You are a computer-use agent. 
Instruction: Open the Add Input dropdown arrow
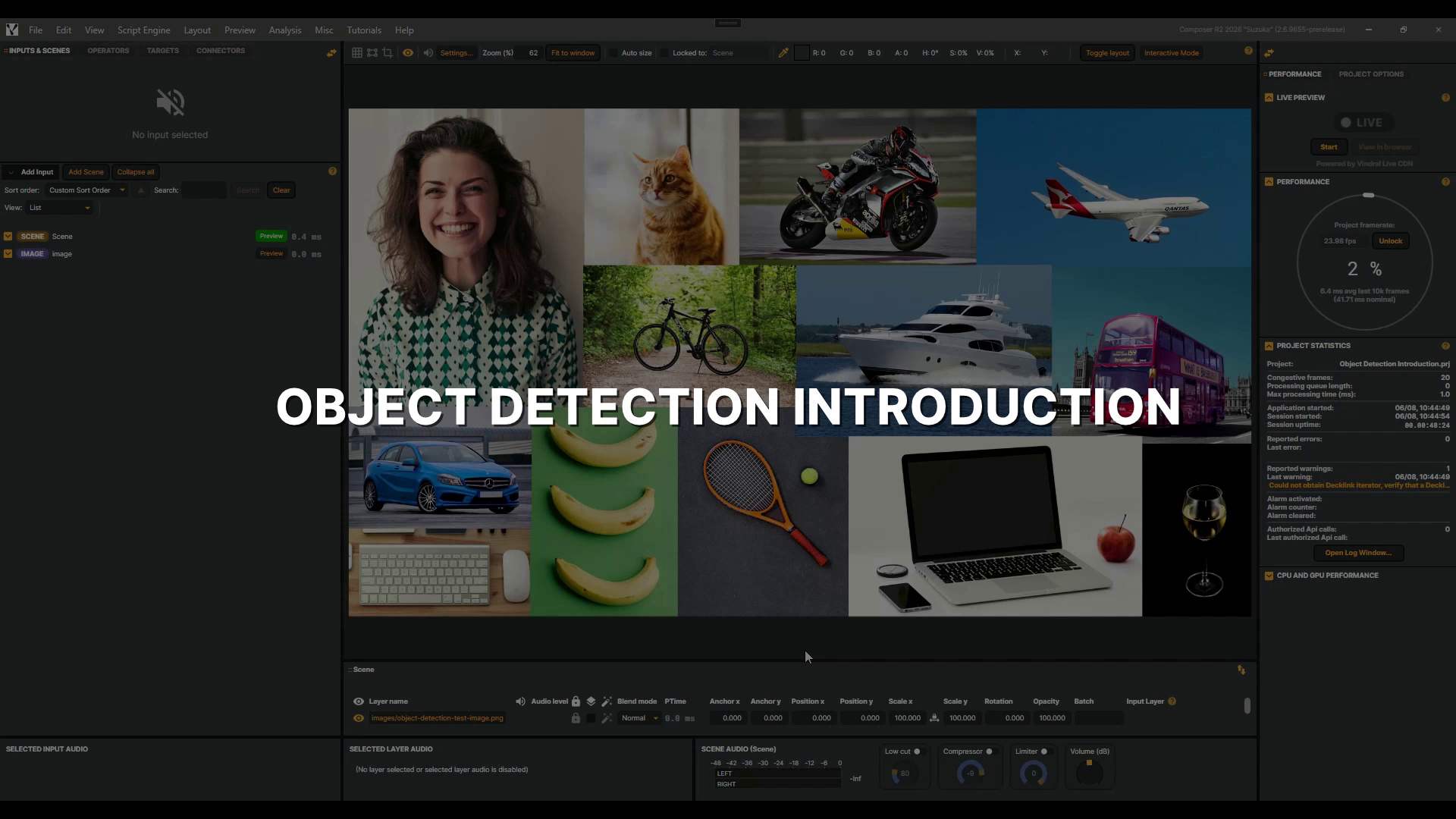click(x=11, y=172)
